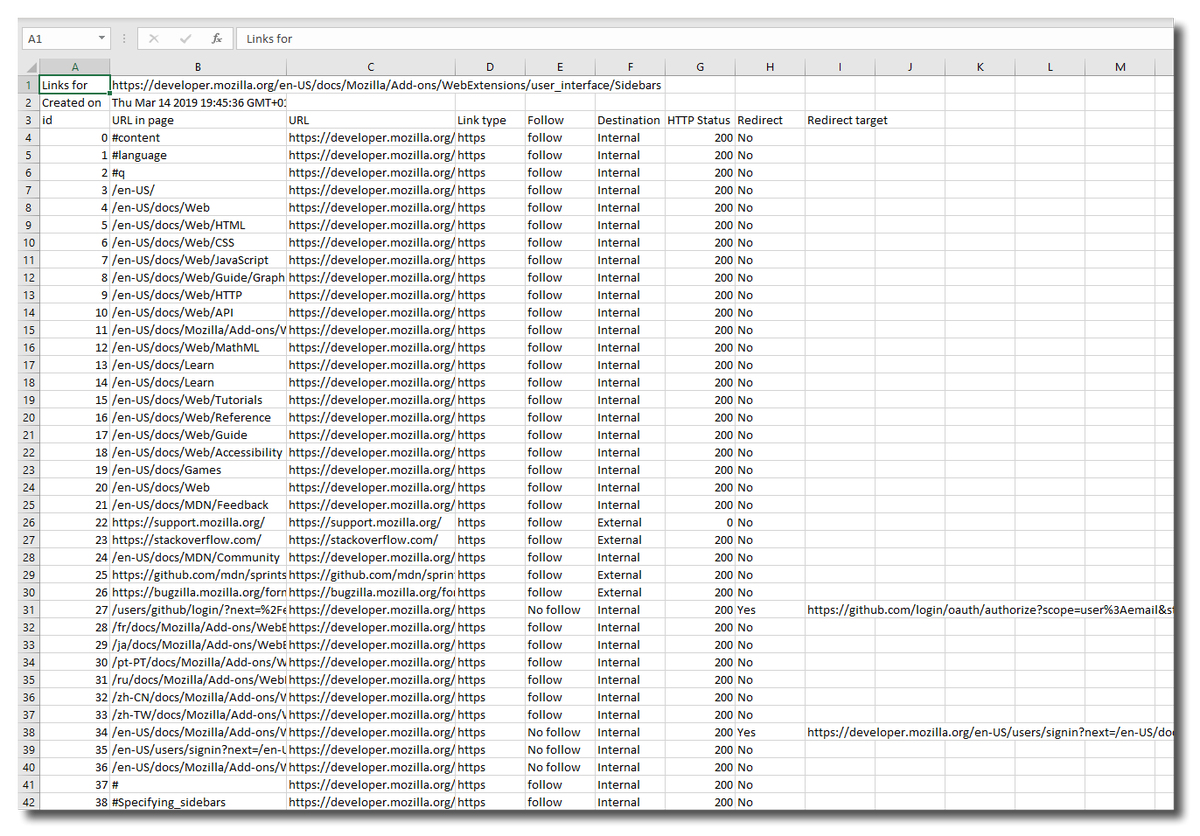This screenshot has height=836, width=1200.
Task: Select row 3 header
Action: [x=29, y=120]
